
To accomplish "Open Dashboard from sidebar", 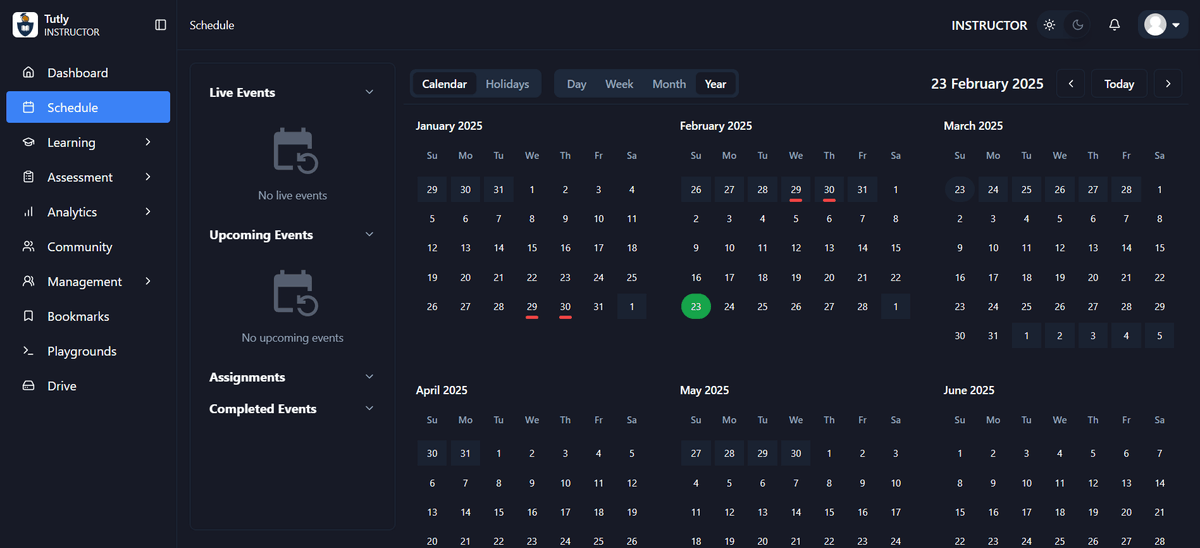I will point(88,73).
